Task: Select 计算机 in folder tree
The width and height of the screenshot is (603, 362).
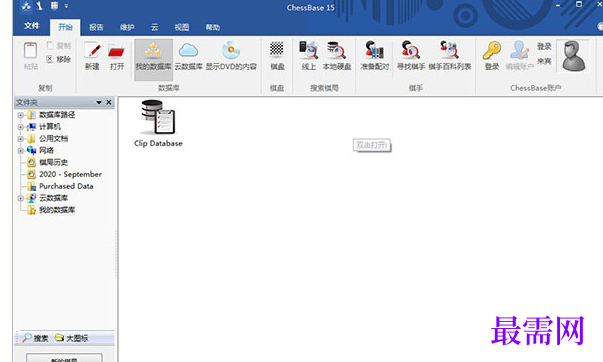Action: 50,127
